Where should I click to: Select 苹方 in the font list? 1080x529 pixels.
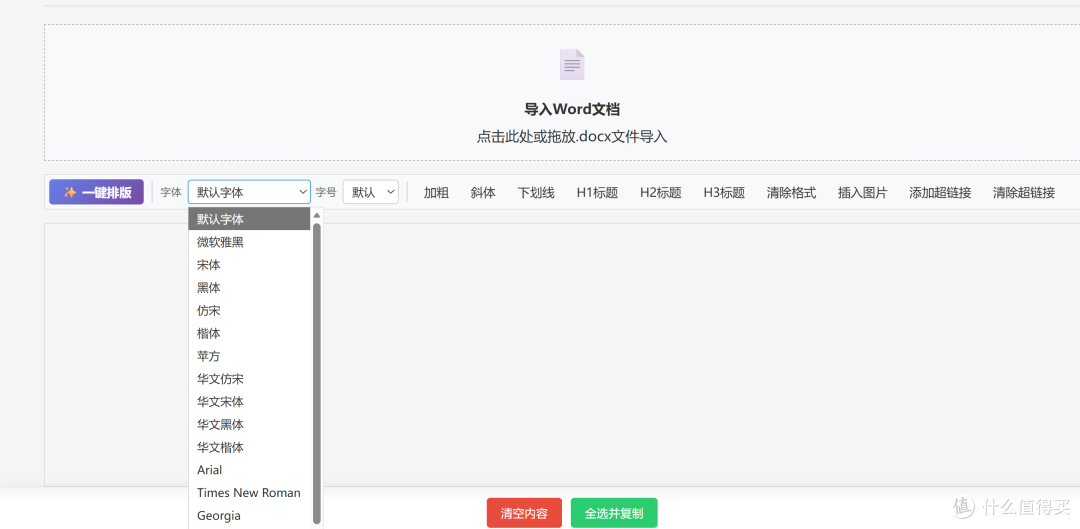tap(249, 356)
